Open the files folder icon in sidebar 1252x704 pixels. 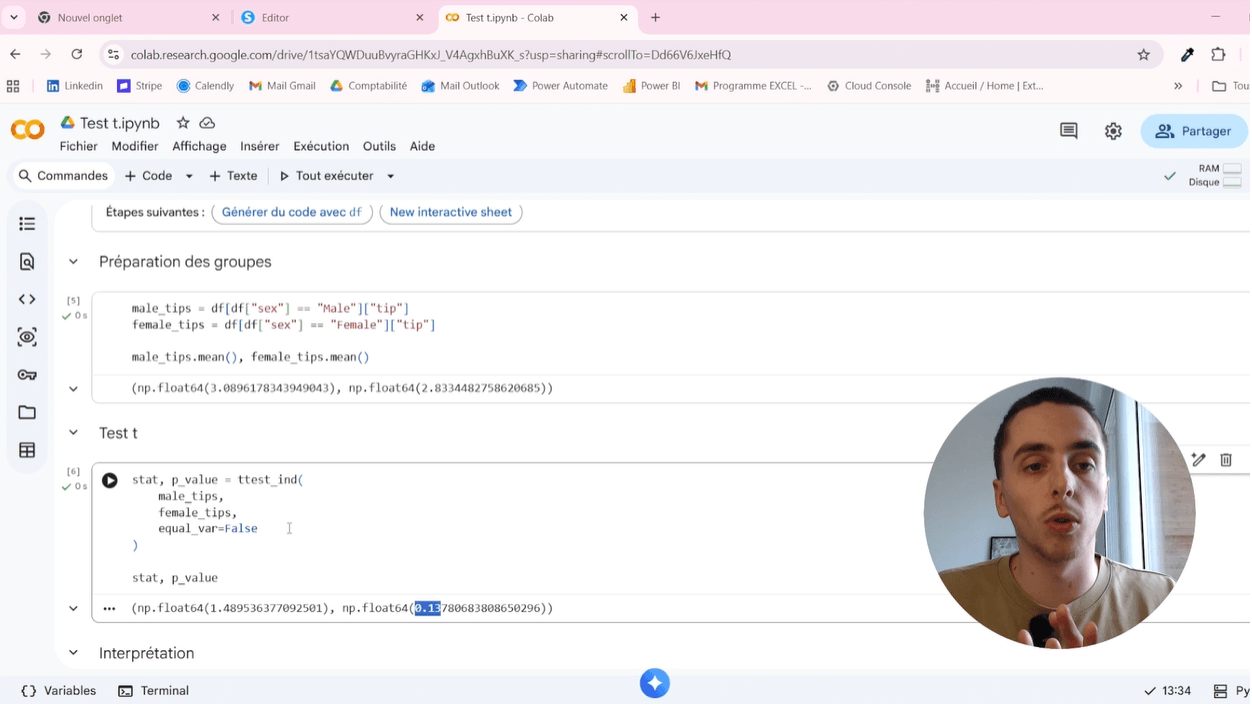27,412
